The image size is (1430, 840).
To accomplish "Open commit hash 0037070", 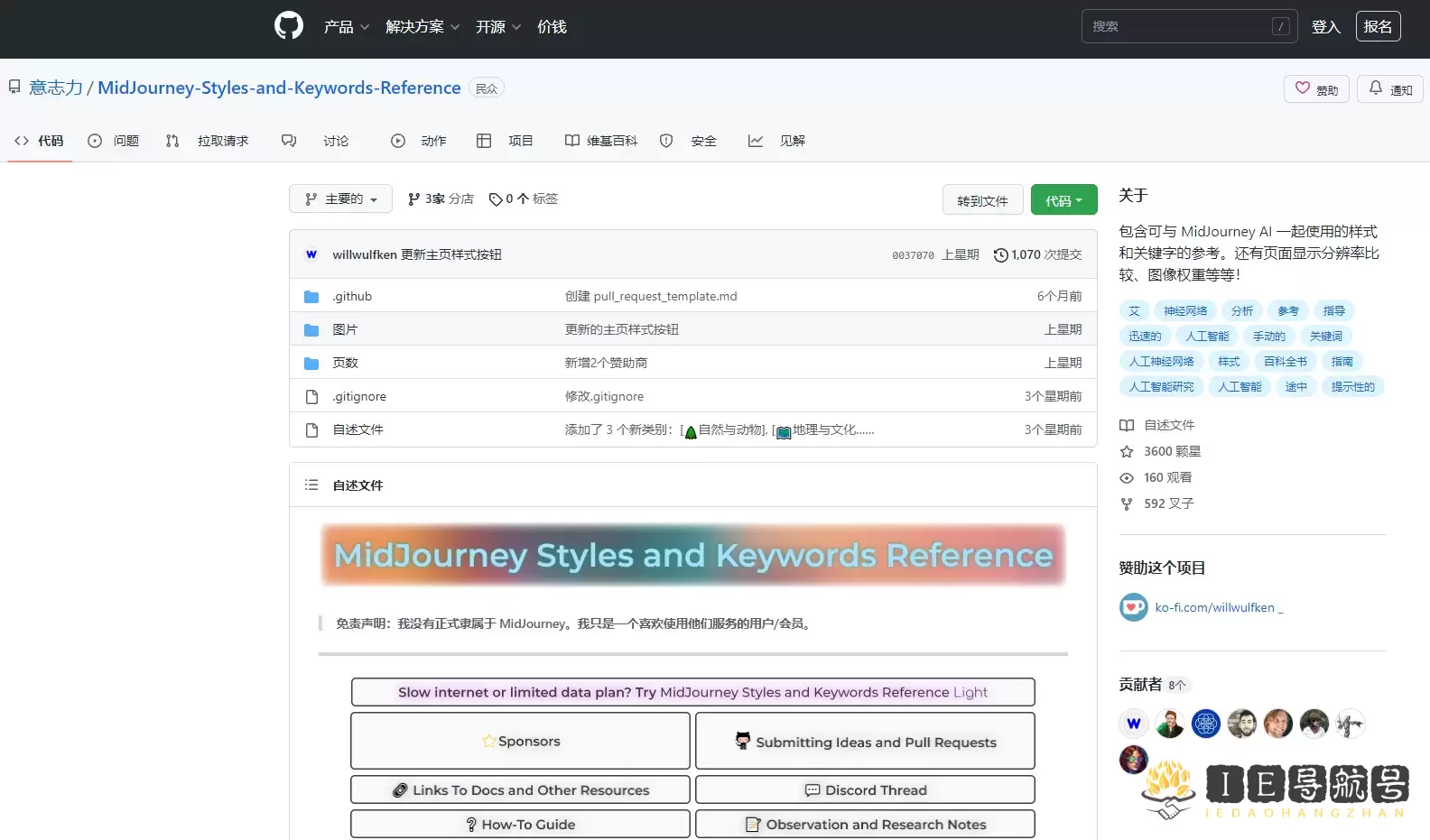I will point(913,255).
